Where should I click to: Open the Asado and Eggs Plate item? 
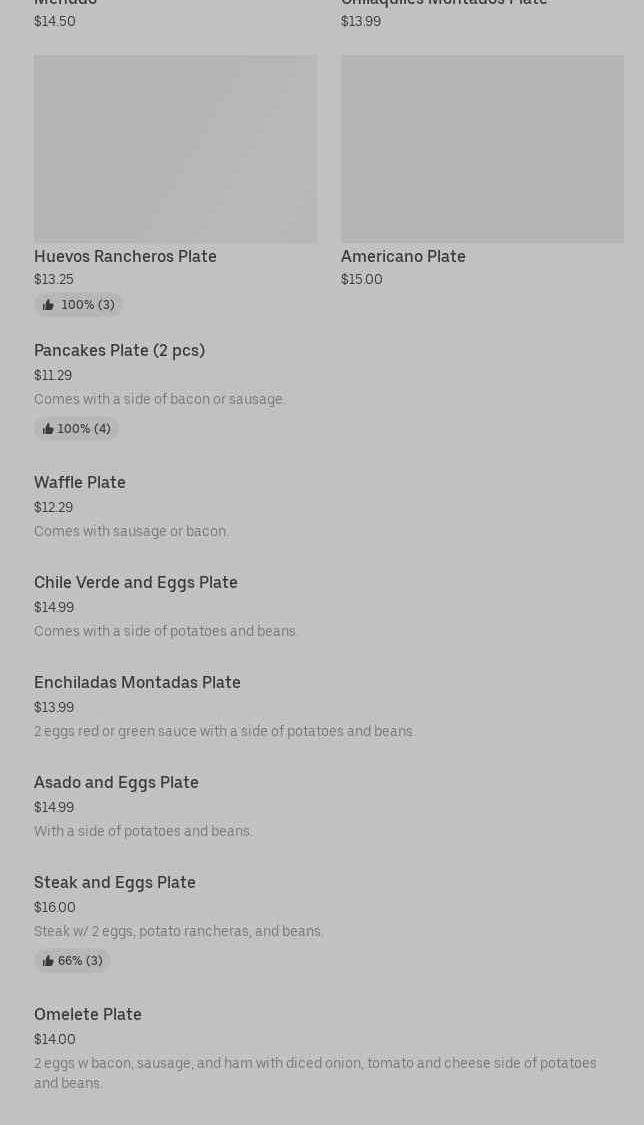[x=116, y=783]
